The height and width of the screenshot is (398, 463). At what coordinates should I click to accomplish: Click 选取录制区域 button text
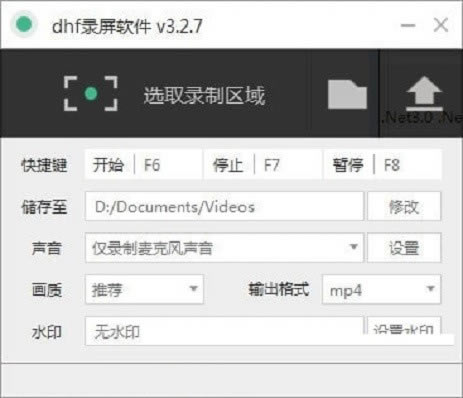coord(204,95)
